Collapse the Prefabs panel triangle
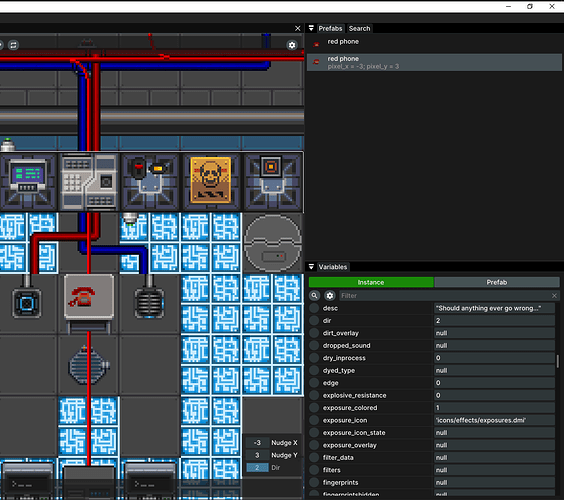 pos(311,28)
